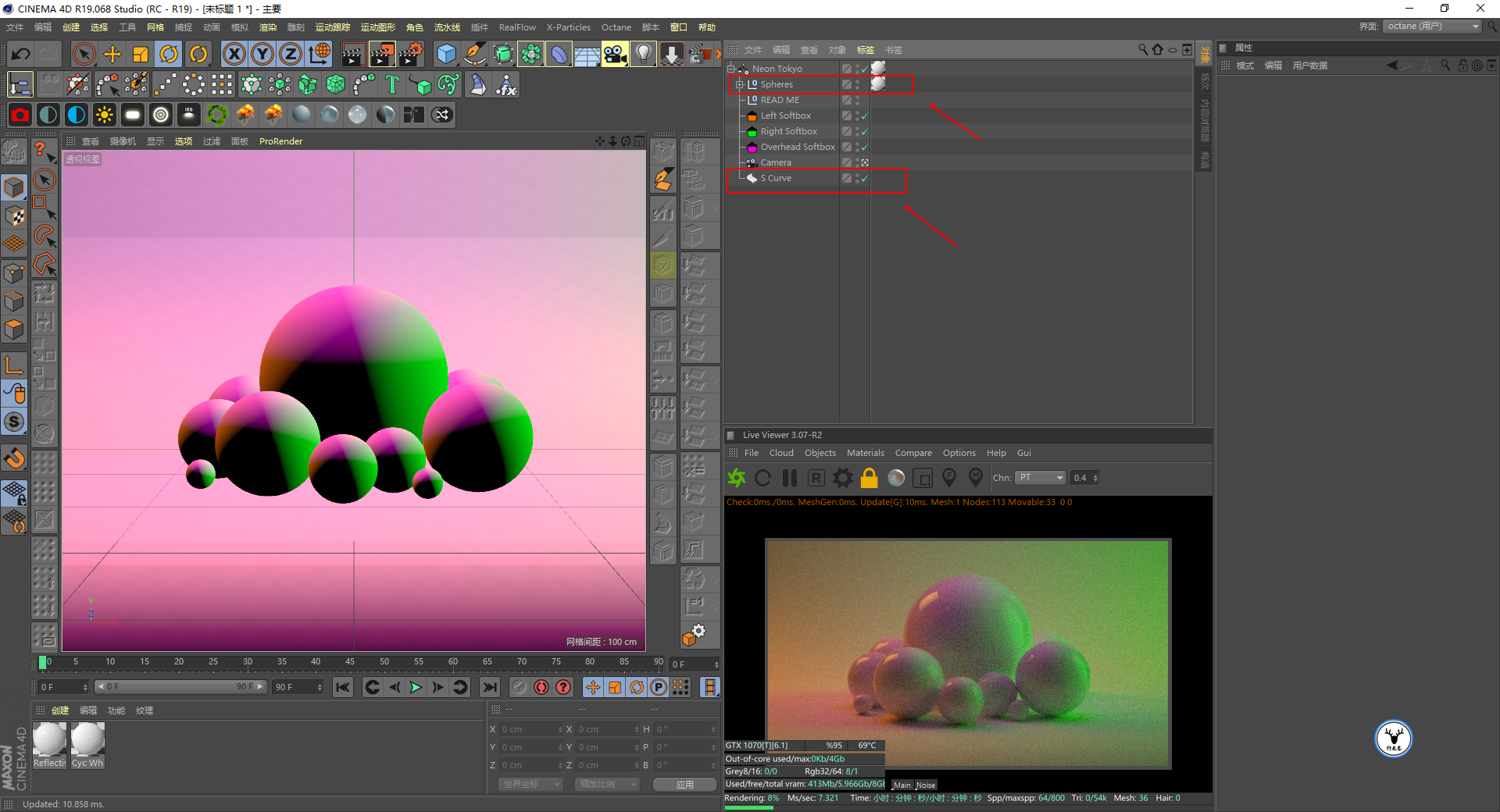Search the Object Manager with magnifier icon

click(1143, 50)
